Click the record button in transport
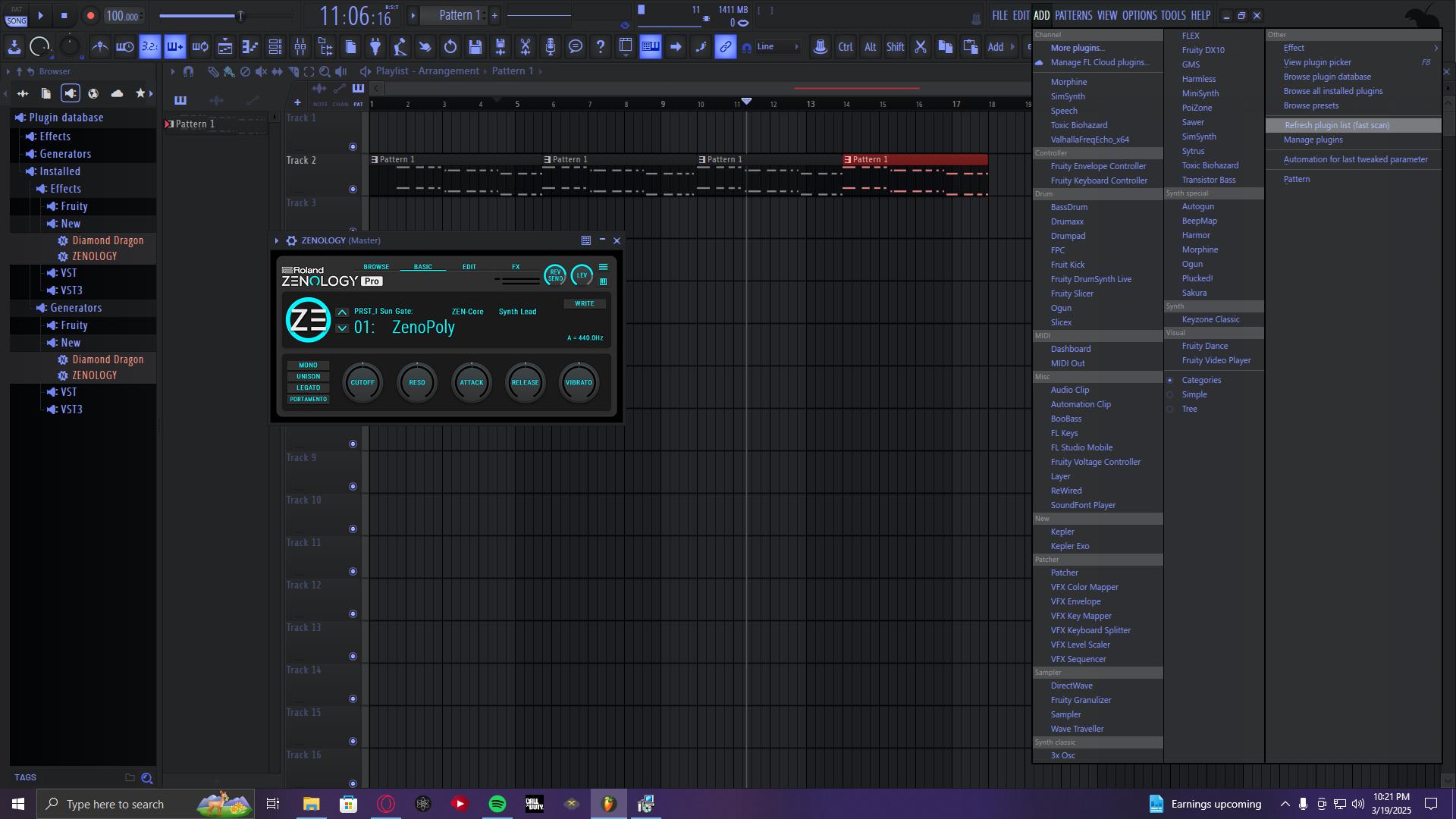This screenshot has width=1456, height=819. [90, 15]
